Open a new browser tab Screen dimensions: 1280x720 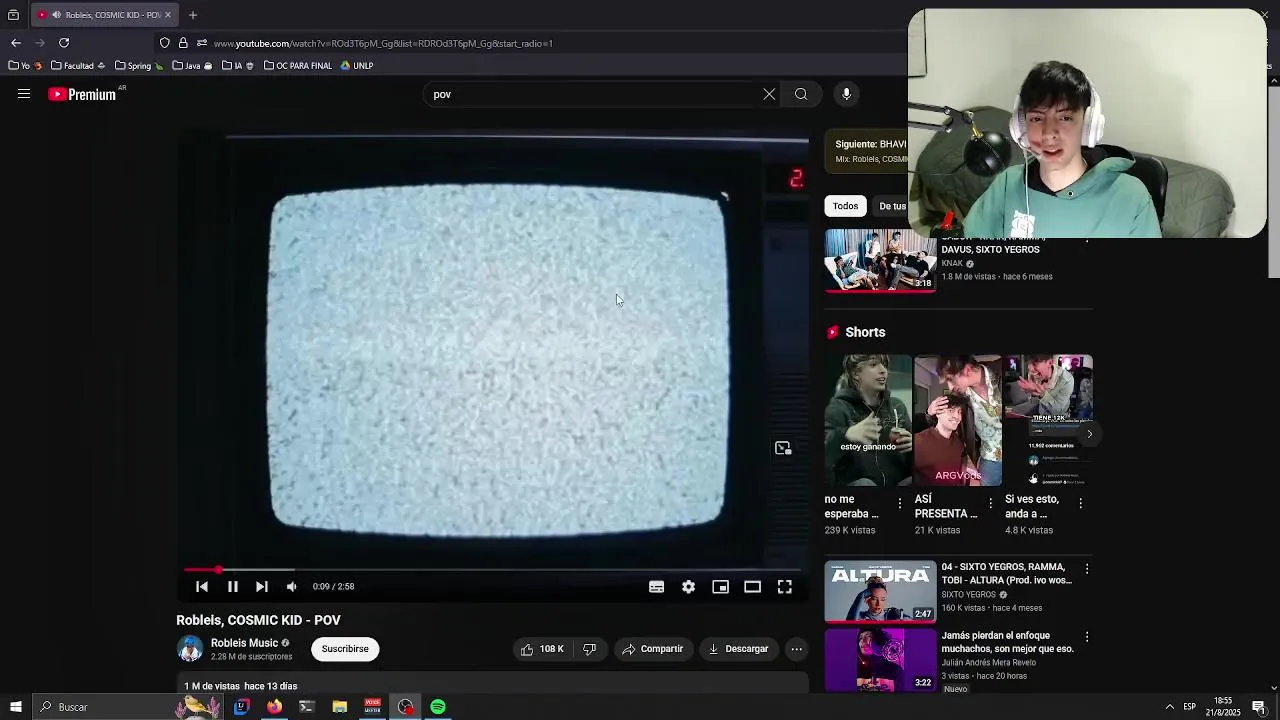tap(193, 15)
